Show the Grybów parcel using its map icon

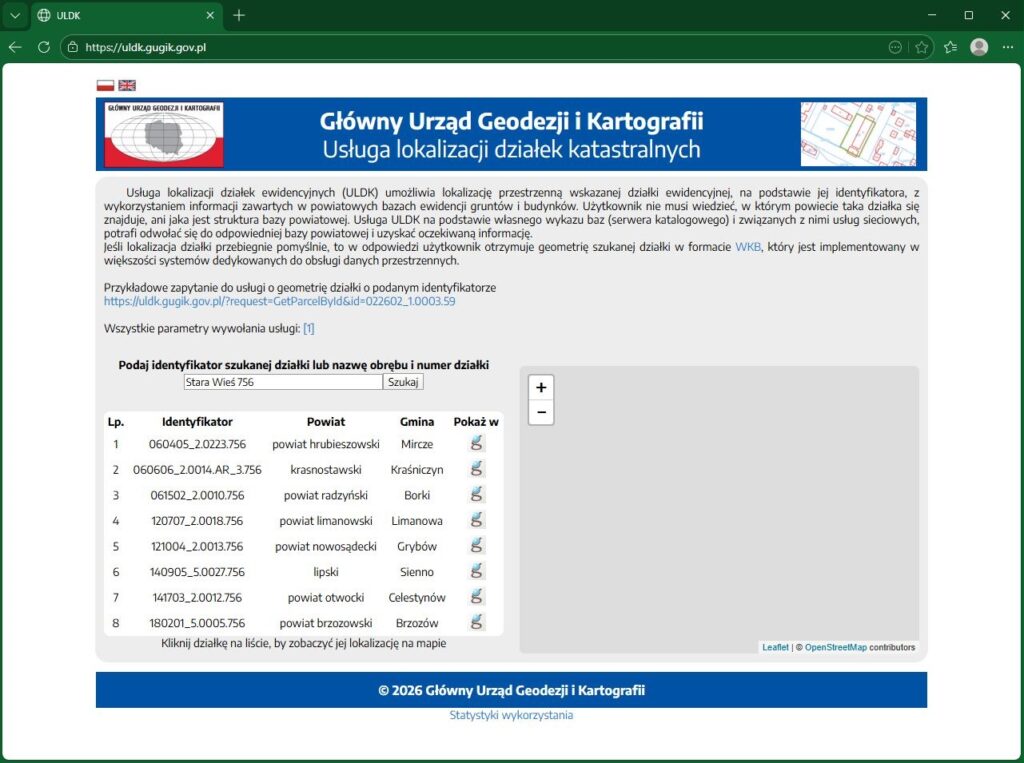pyautogui.click(x=477, y=544)
